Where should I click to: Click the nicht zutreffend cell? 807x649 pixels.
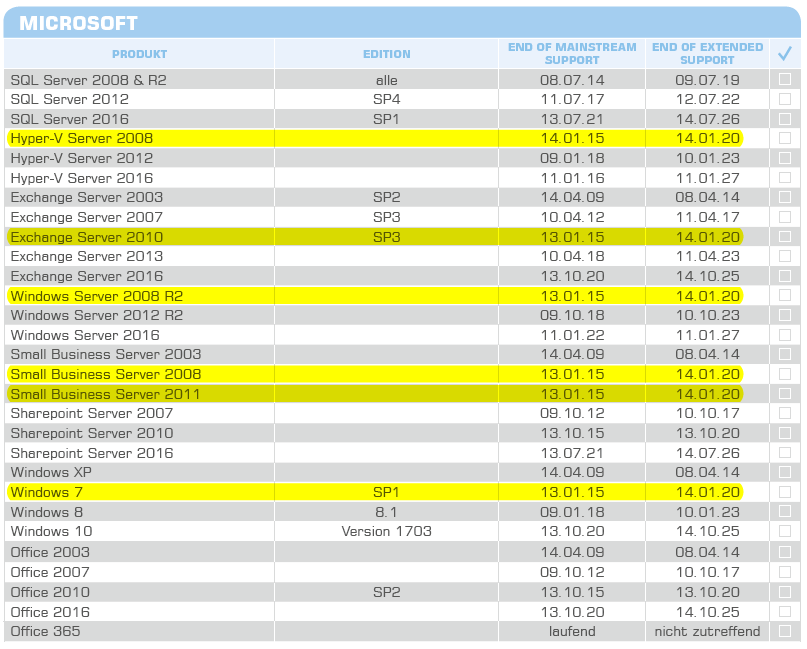[707, 632]
